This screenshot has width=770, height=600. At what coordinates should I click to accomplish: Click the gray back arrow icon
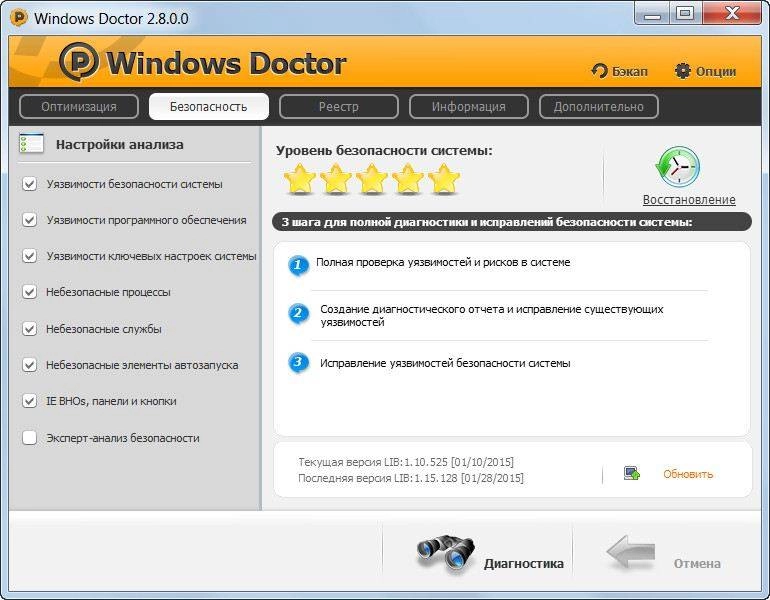[631, 552]
